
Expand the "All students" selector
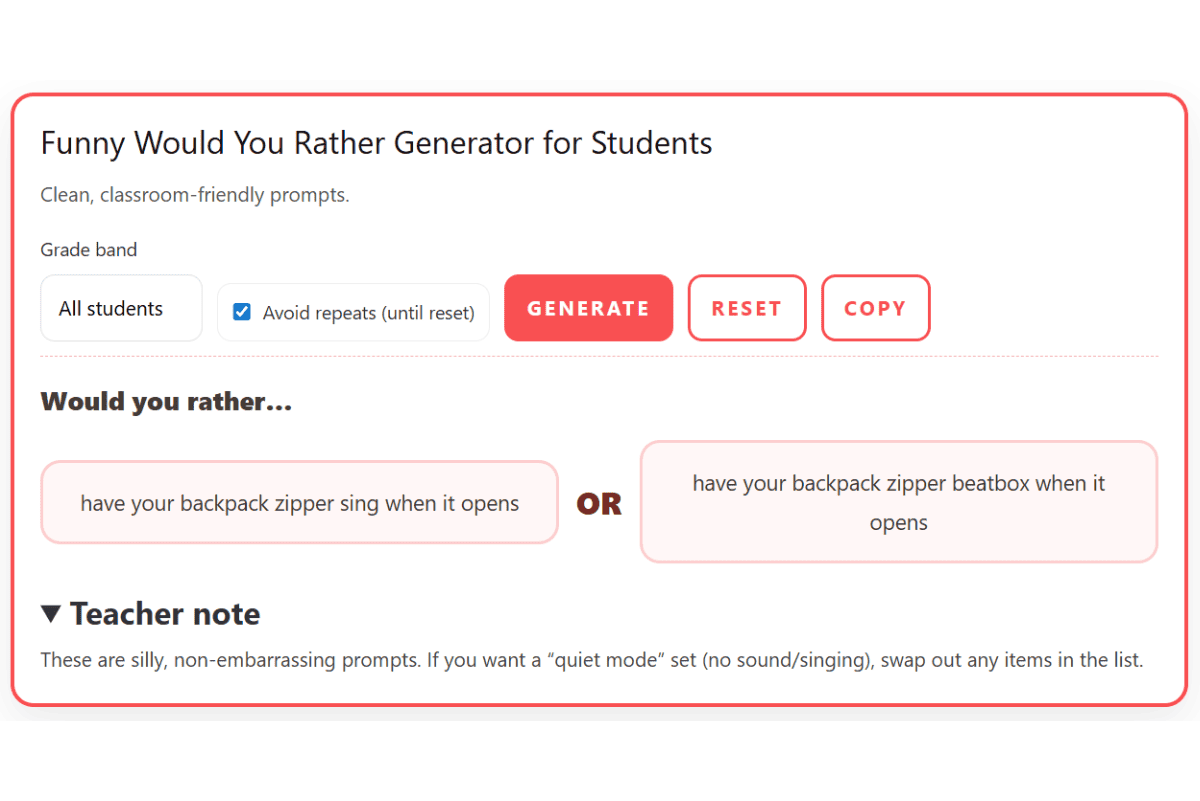pos(120,308)
